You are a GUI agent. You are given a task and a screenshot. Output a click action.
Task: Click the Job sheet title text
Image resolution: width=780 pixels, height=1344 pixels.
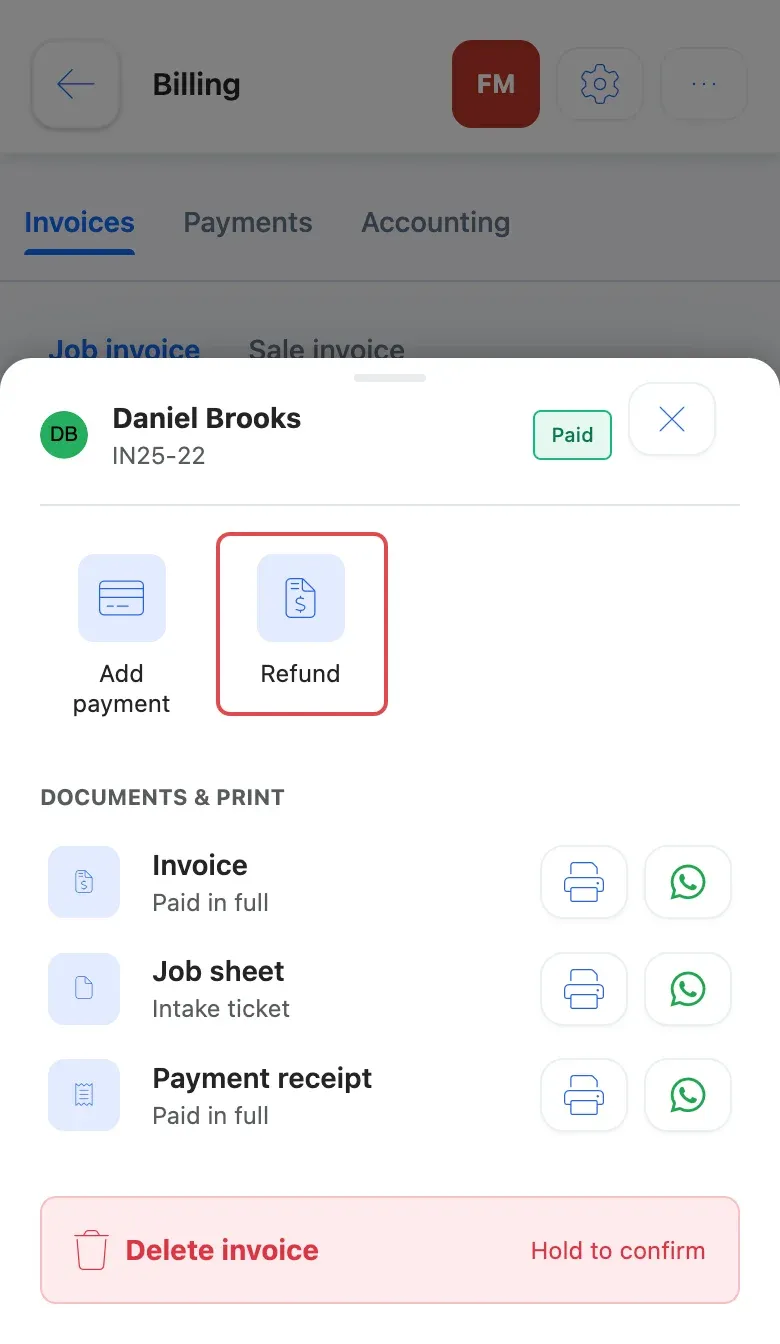[218, 971]
